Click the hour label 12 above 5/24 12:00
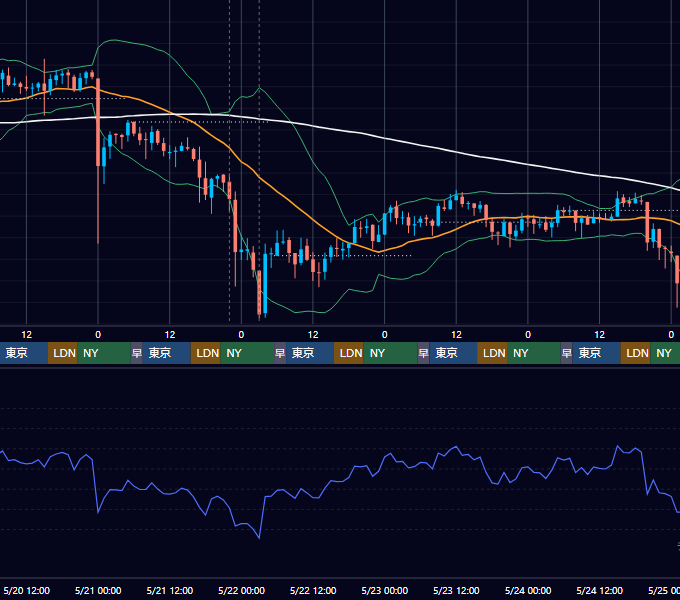 [x=599, y=335]
